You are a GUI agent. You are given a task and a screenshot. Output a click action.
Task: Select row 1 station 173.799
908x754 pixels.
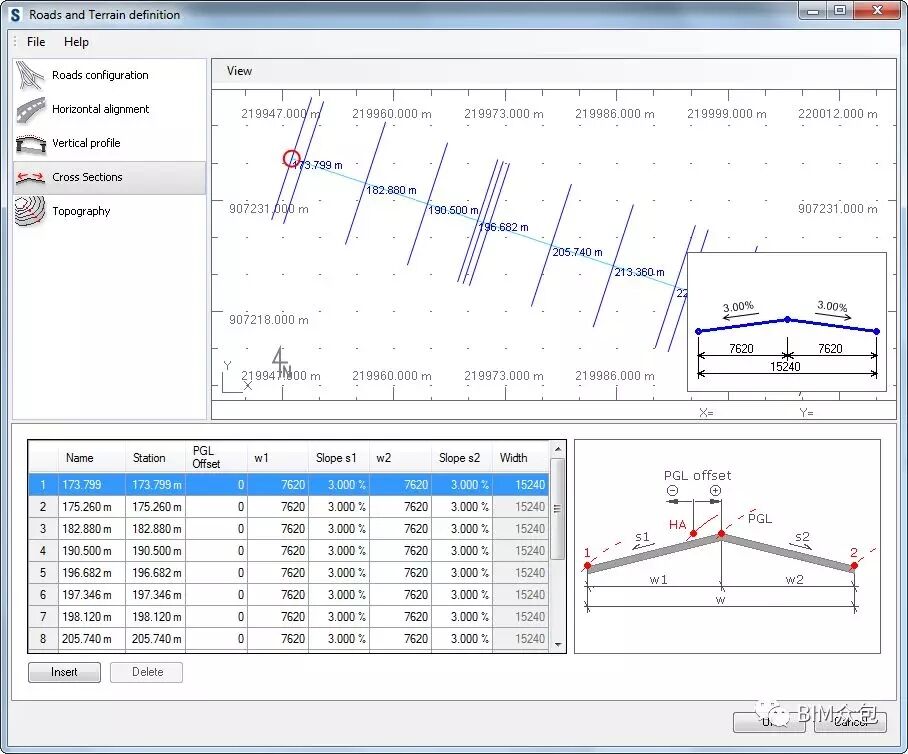click(x=155, y=485)
